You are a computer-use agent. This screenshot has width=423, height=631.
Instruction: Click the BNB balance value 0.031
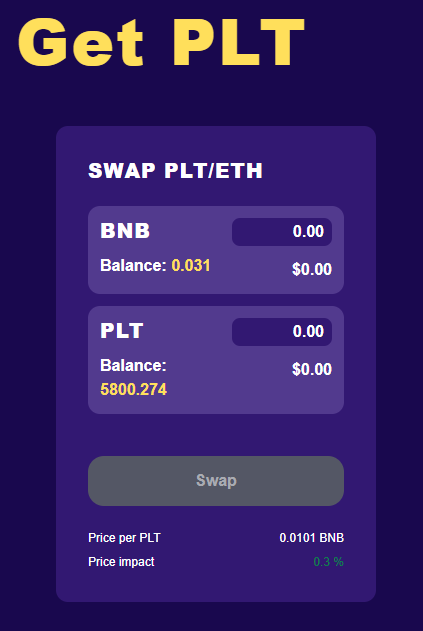click(x=191, y=266)
